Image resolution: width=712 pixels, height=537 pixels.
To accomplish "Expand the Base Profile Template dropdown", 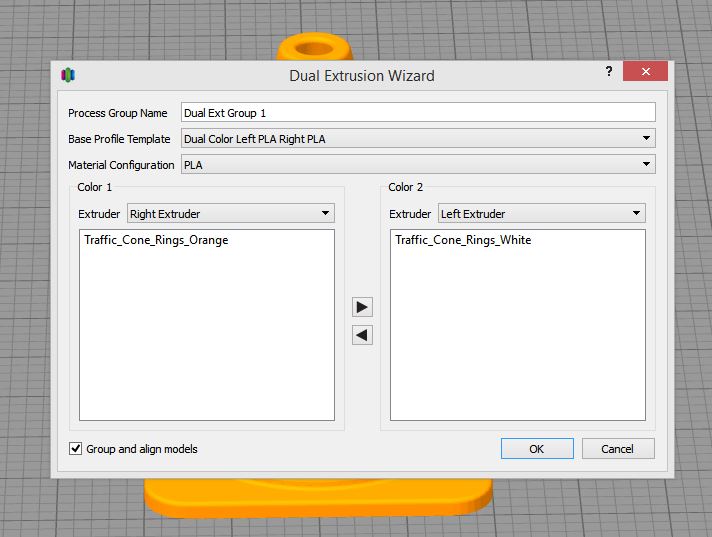I will click(417, 139).
